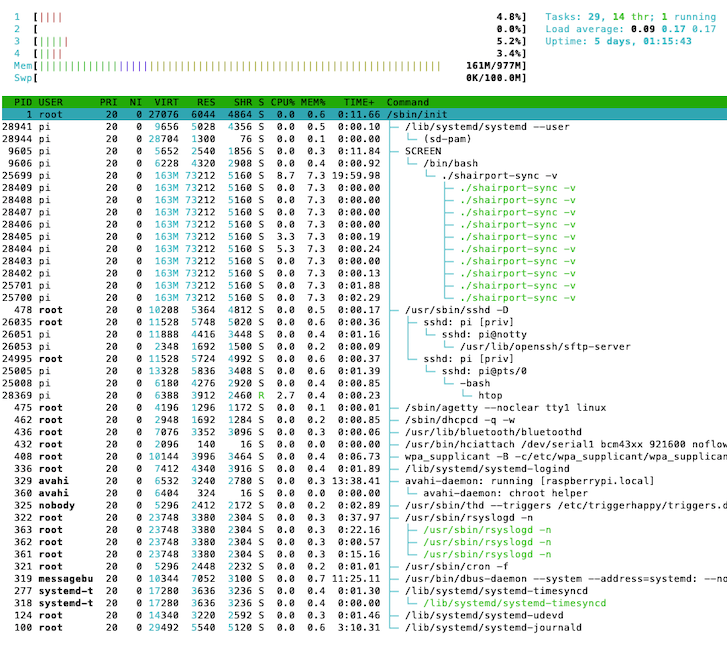Viewport: 727px width, 656px height.
Task: Click the 161M/977M memory value
Action: pyautogui.click(x=493, y=66)
